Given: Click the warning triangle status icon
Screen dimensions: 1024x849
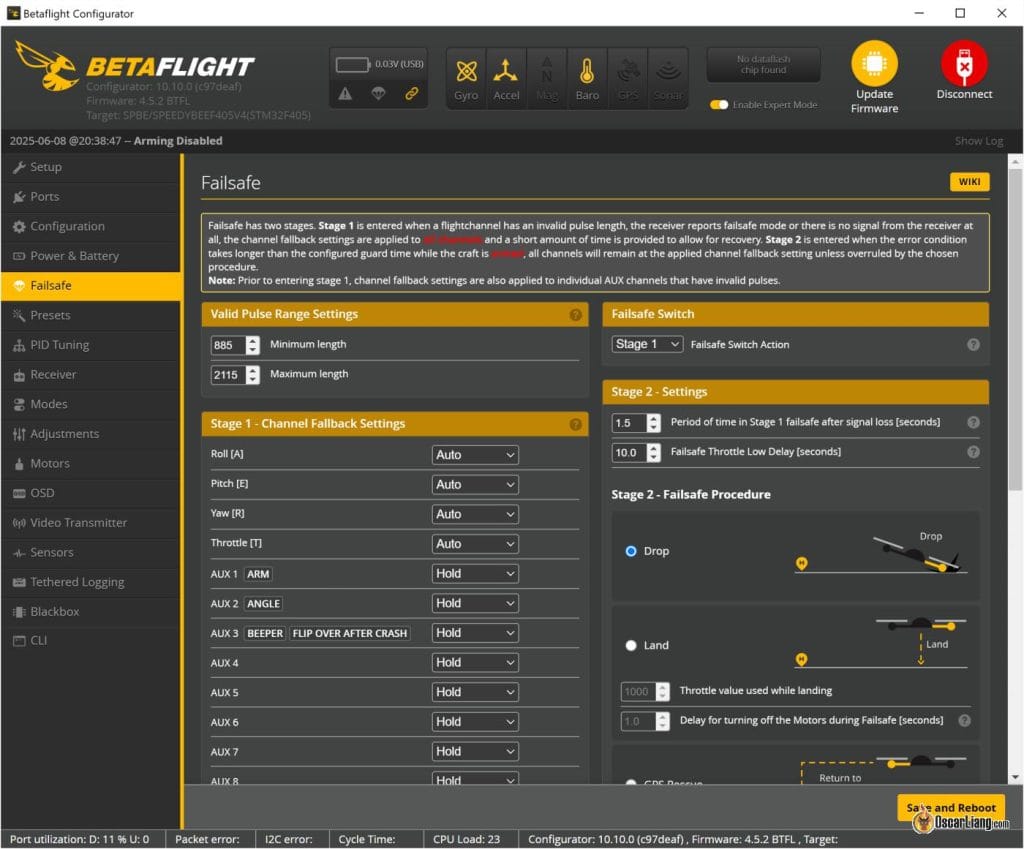Looking at the screenshot, I should 345,94.
